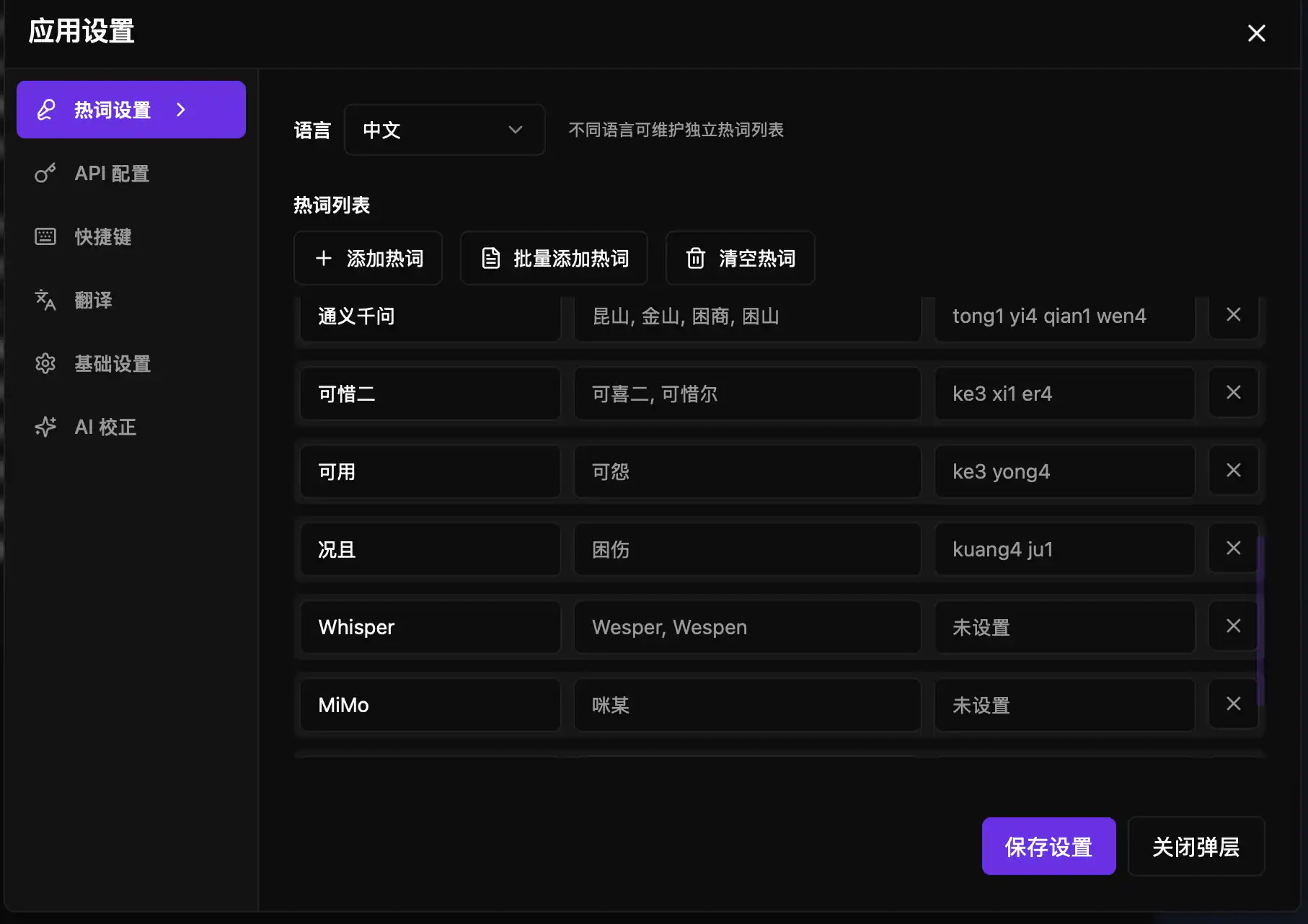Click the sparkle icon for AI 校正
Viewport: 1308px width, 924px height.
(45, 427)
